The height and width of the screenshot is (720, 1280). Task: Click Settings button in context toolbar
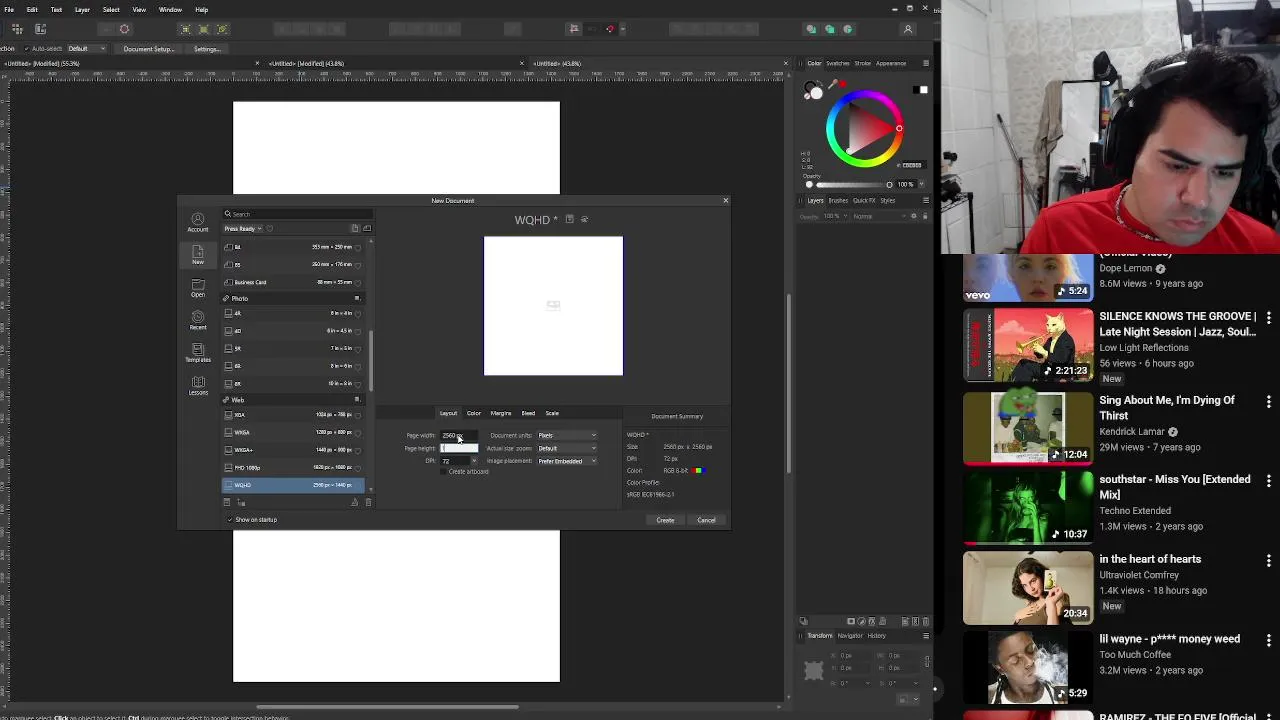(207, 49)
